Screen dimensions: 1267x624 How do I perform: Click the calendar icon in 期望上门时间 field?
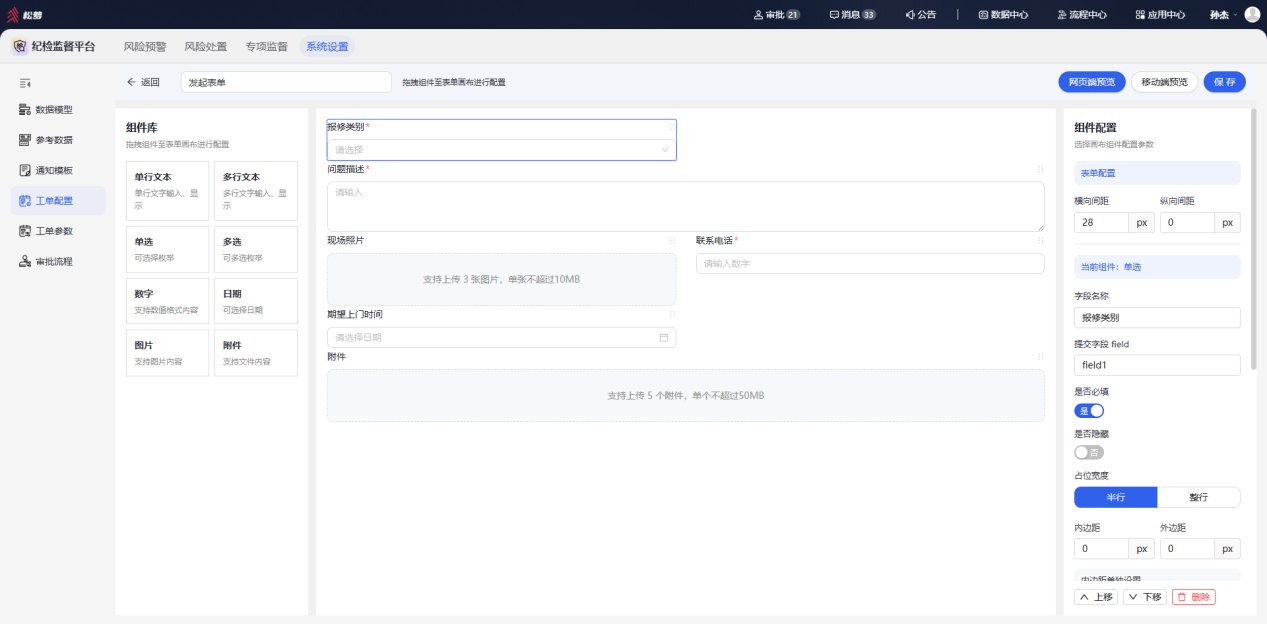click(664, 337)
